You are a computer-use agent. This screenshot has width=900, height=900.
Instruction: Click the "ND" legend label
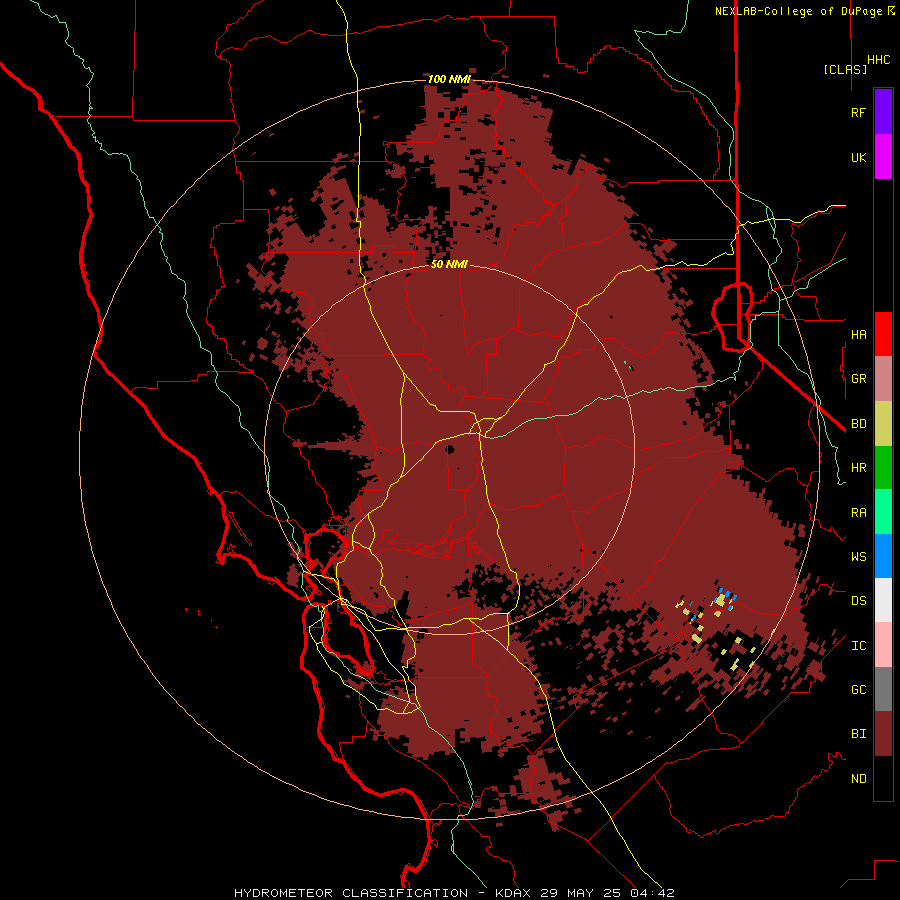[x=858, y=779]
